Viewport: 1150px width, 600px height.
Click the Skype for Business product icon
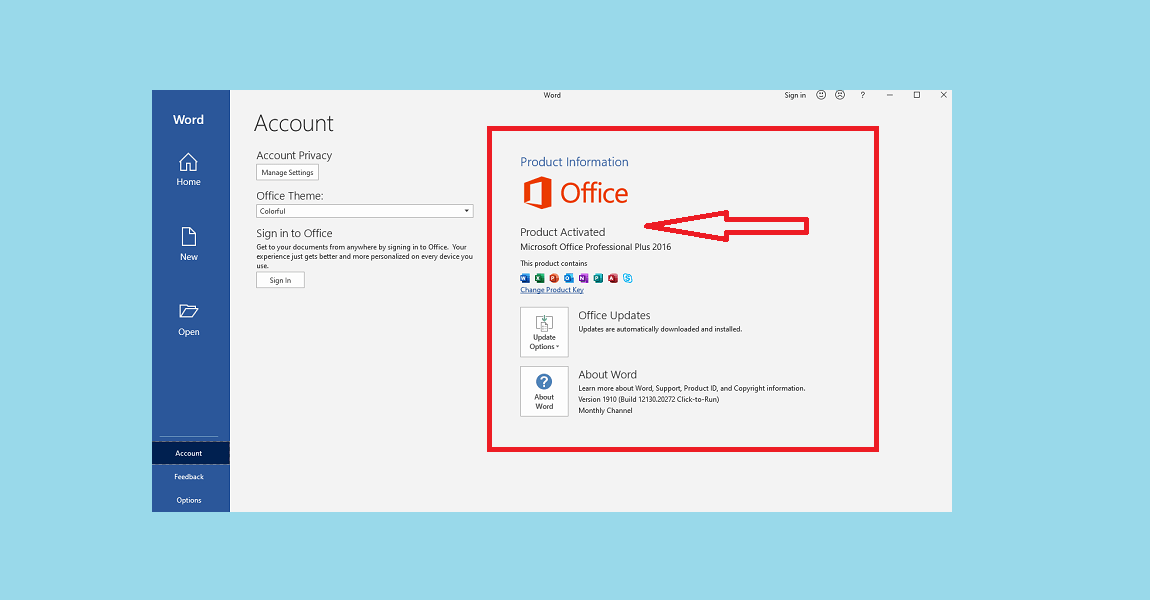coord(628,278)
